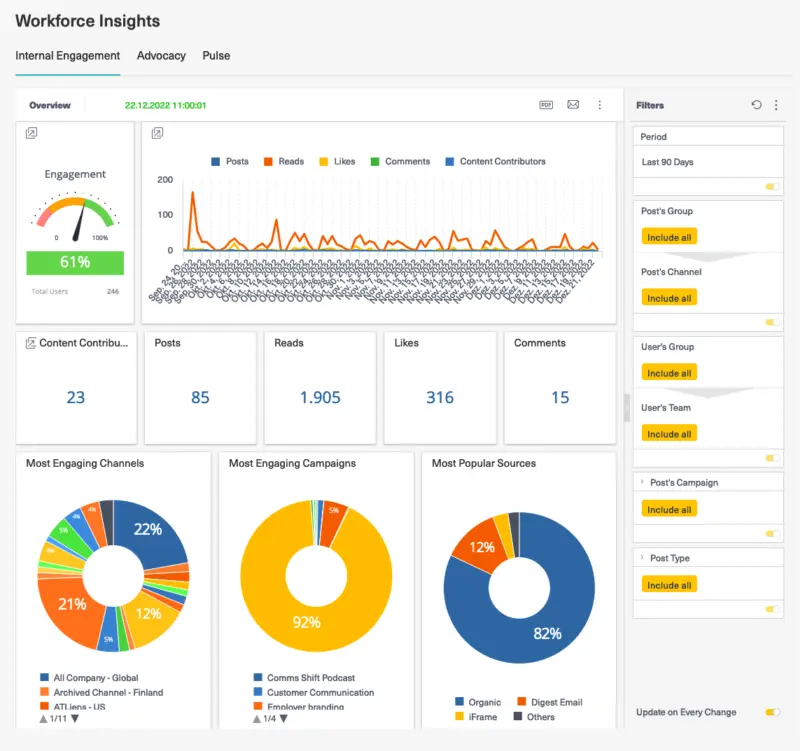Toggle the Update on Every Change switch

772,712
